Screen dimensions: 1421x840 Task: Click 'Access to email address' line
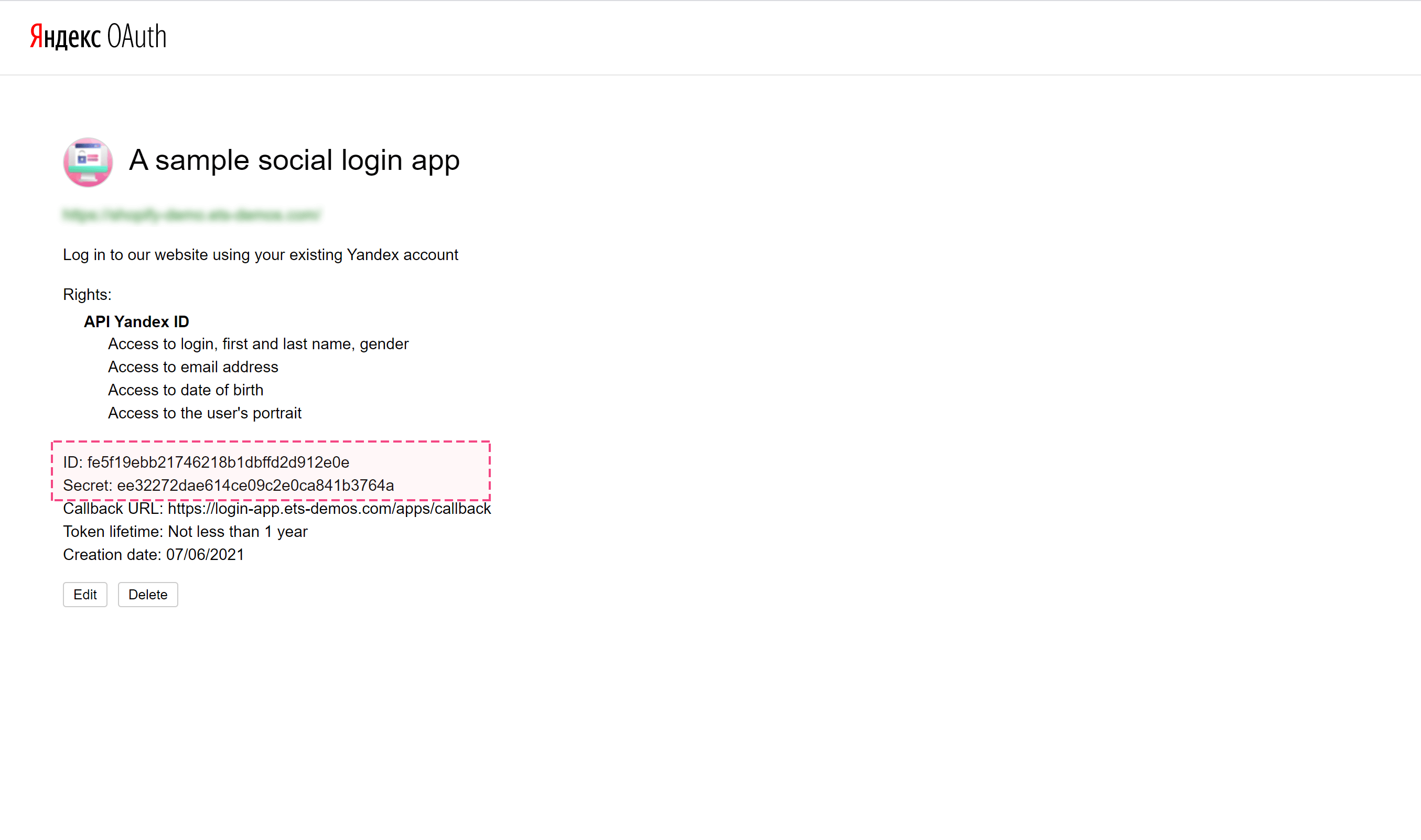tap(193, 367)
